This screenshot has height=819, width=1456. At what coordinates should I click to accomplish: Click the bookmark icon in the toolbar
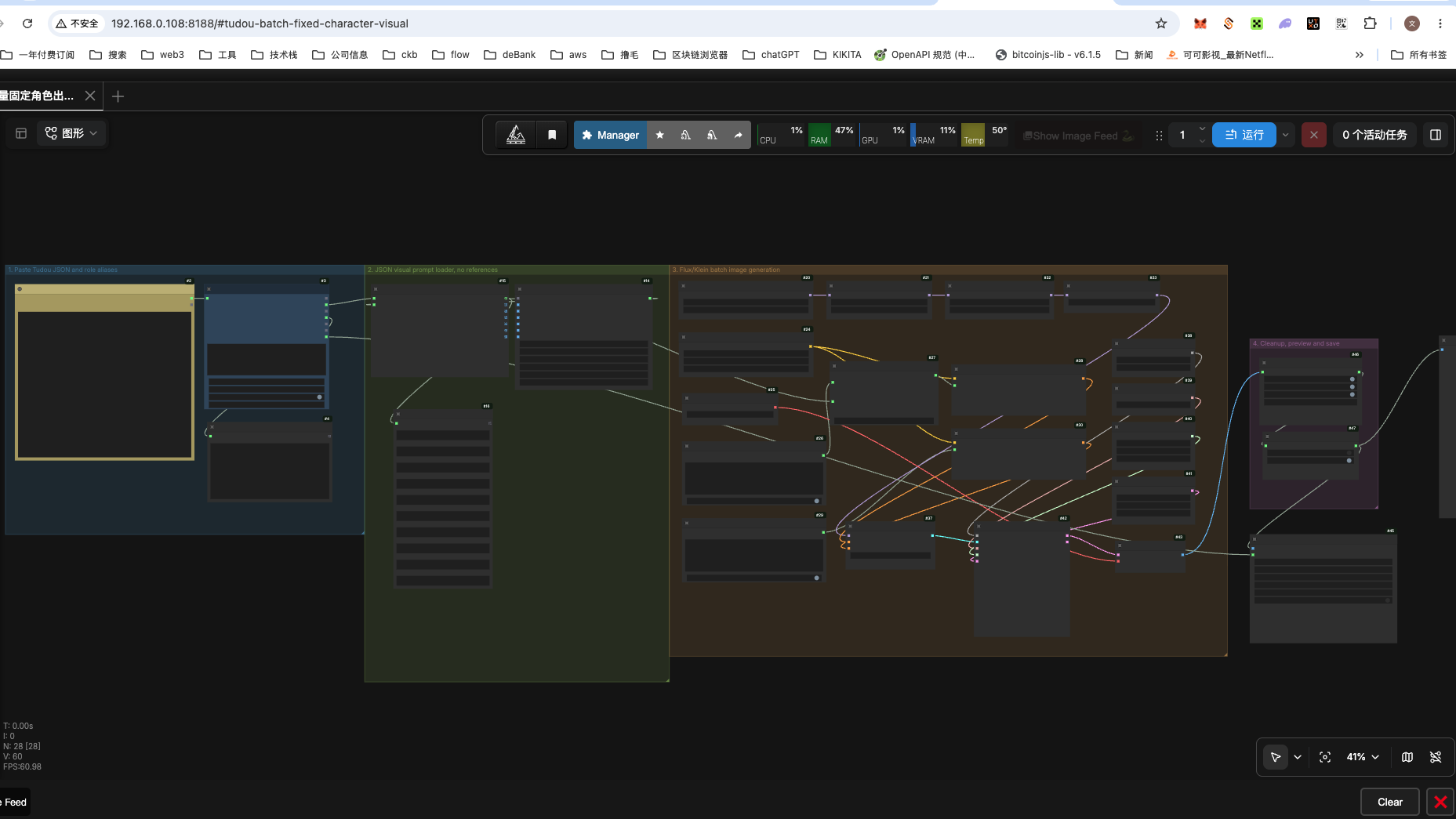pos(552,135)
